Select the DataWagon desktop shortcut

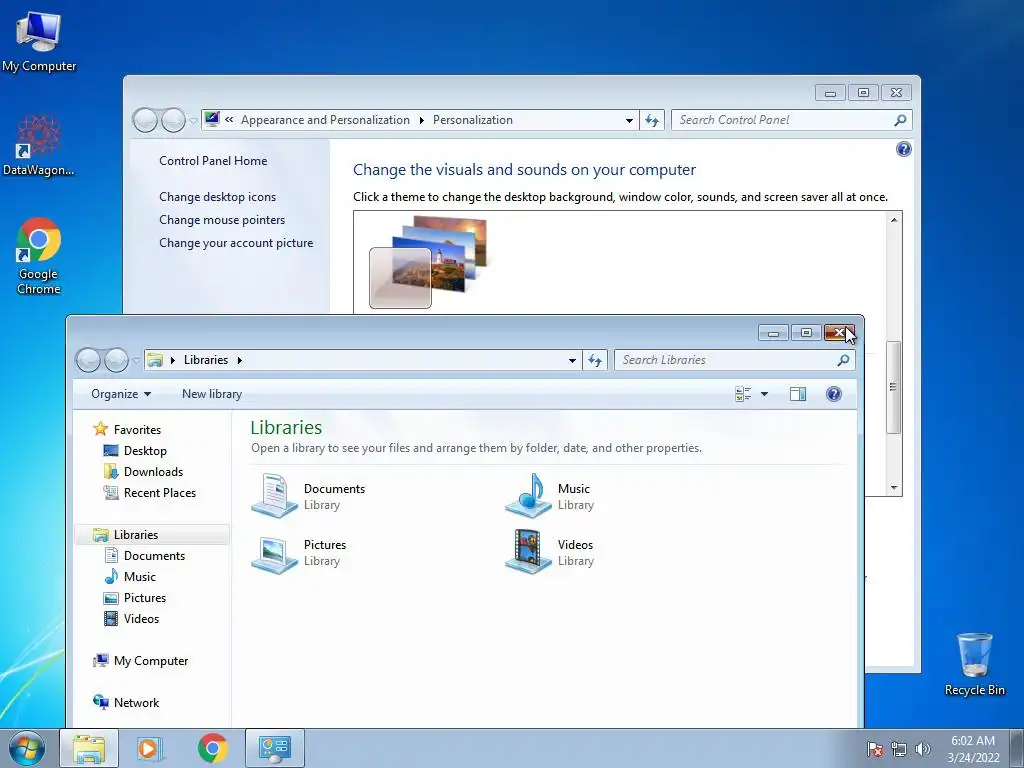pyautogui.click(x=38, y=145)
